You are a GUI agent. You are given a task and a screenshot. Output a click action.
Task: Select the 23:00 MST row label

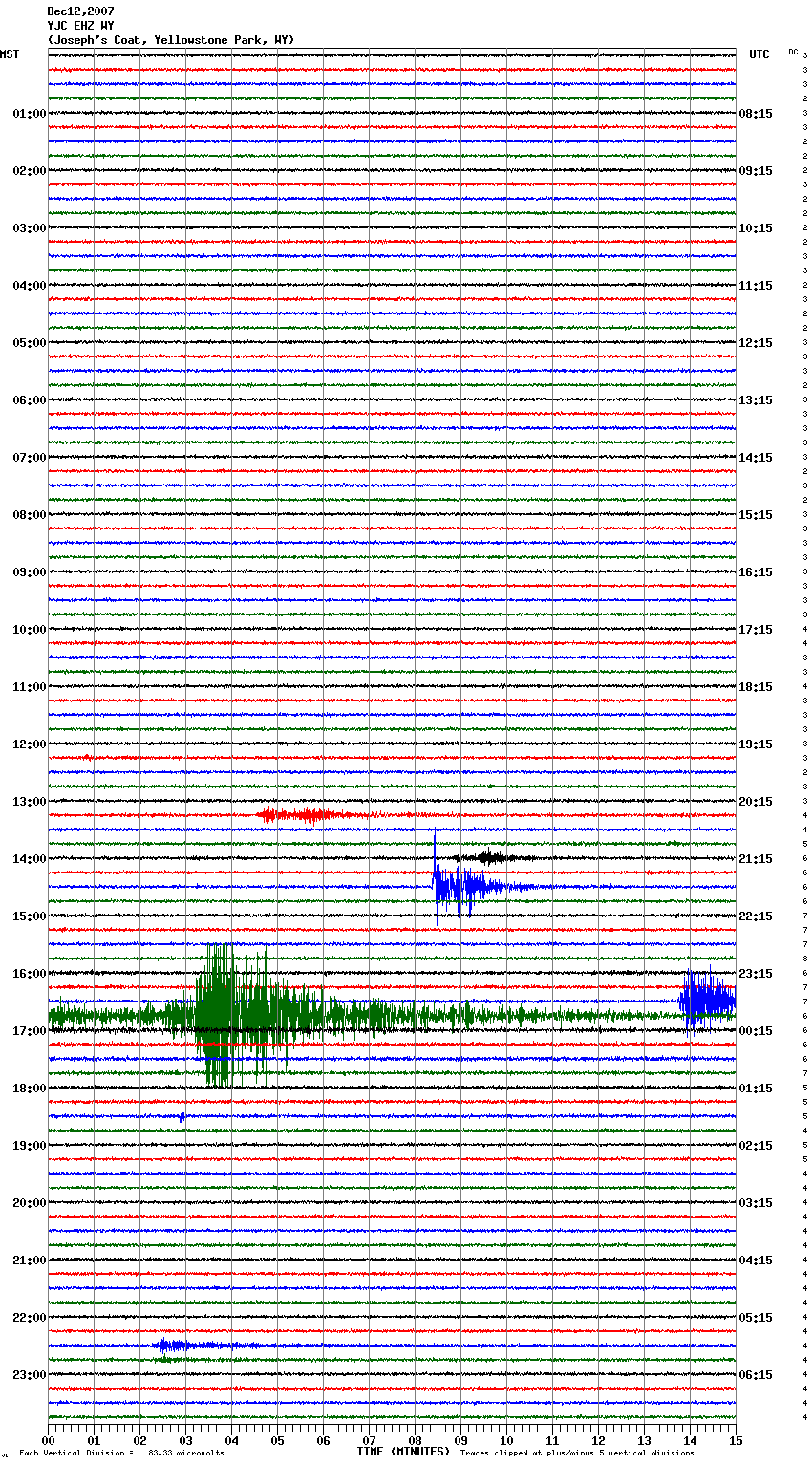[30, 1375]
